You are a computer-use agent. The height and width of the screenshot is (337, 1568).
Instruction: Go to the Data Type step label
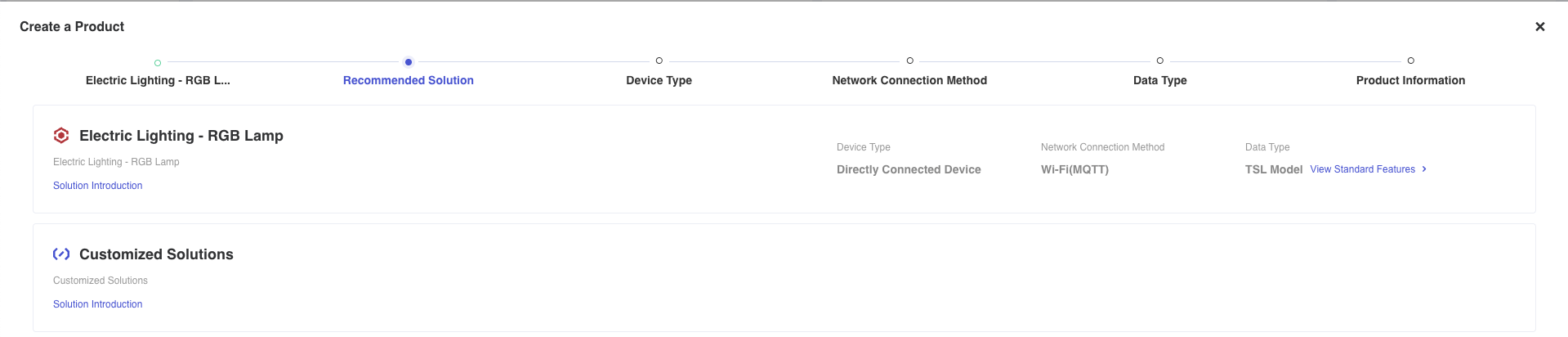point(1160,80)
